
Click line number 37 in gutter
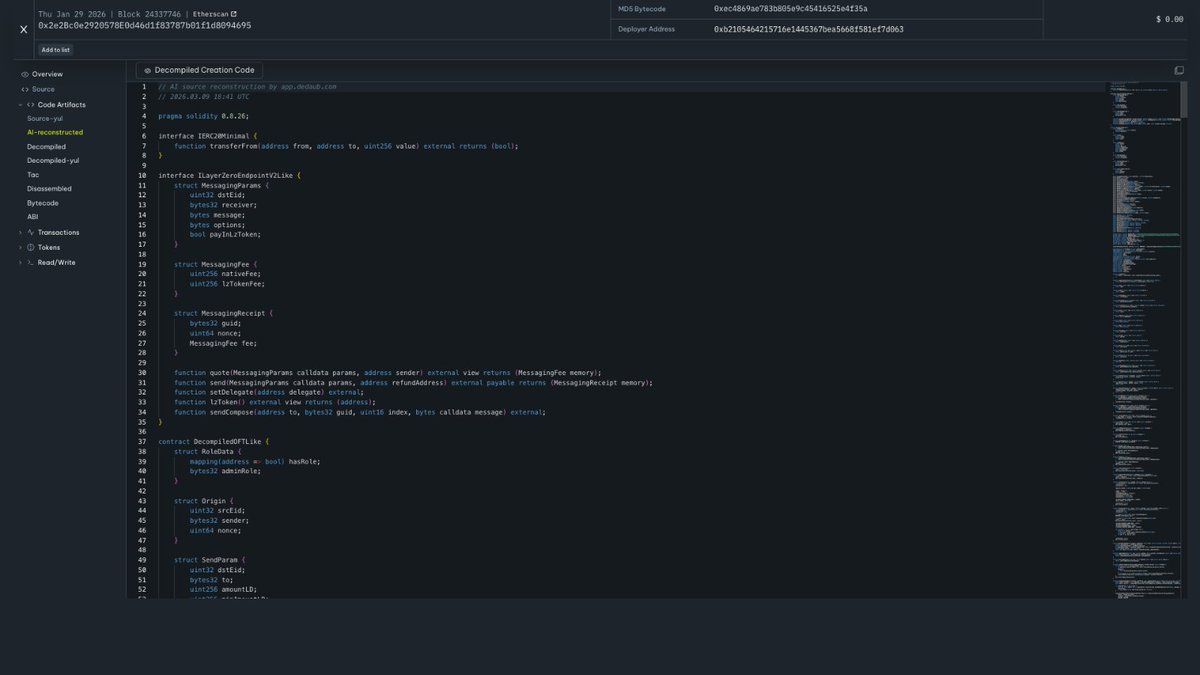point(142,441)
